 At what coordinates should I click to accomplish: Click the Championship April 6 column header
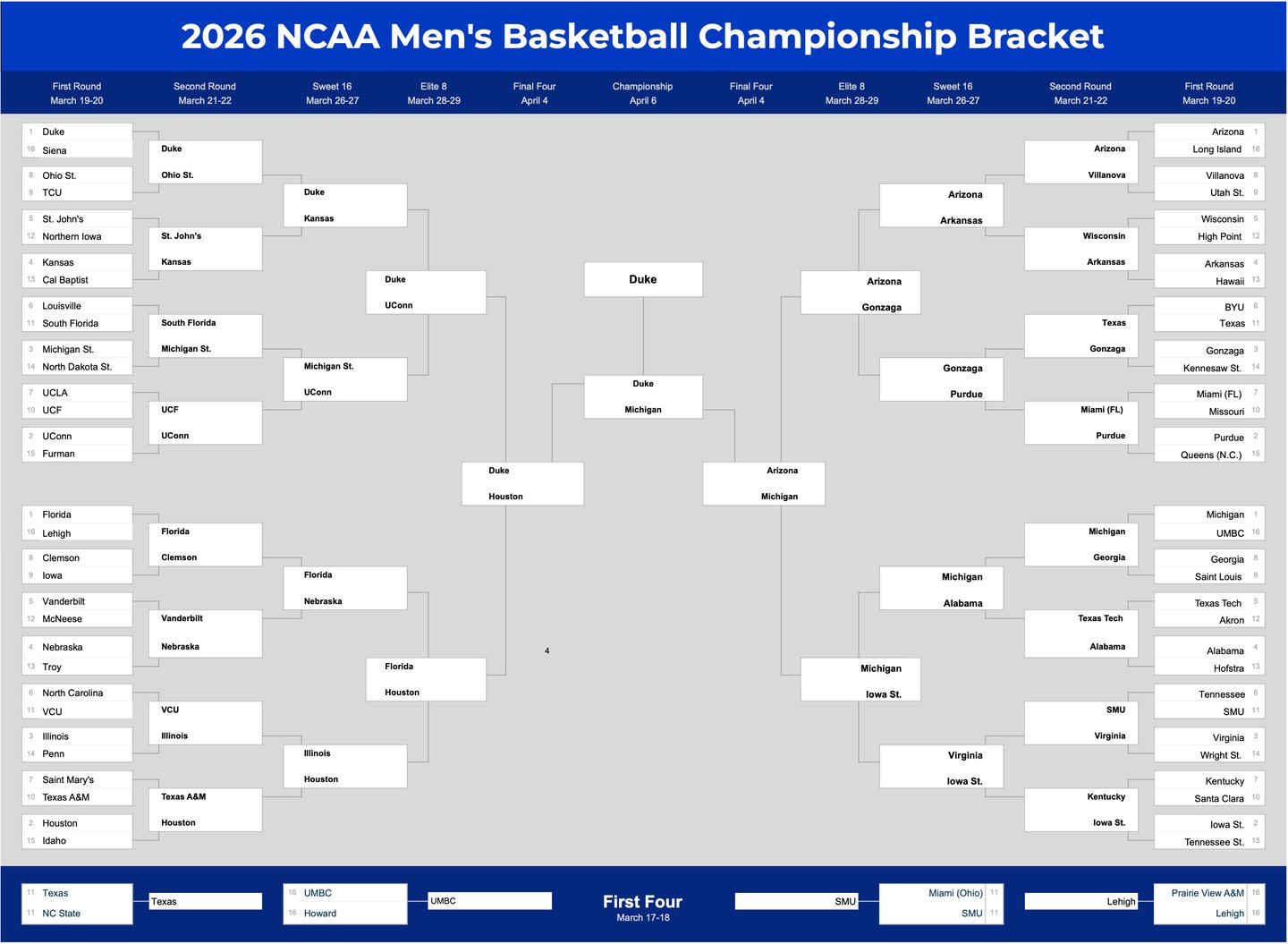[x=642, y=93]
